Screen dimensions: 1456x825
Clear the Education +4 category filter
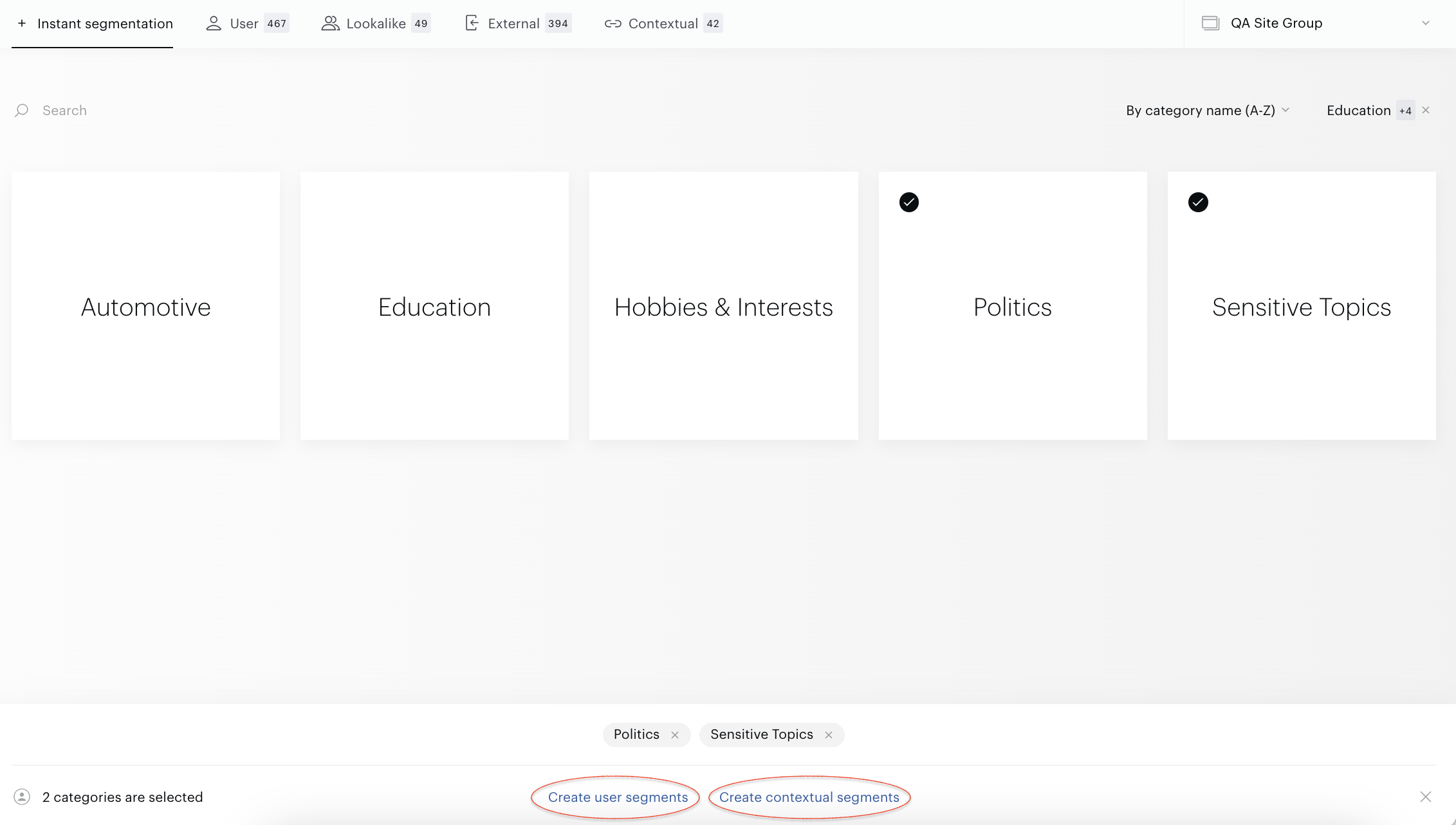(1426, 110)
